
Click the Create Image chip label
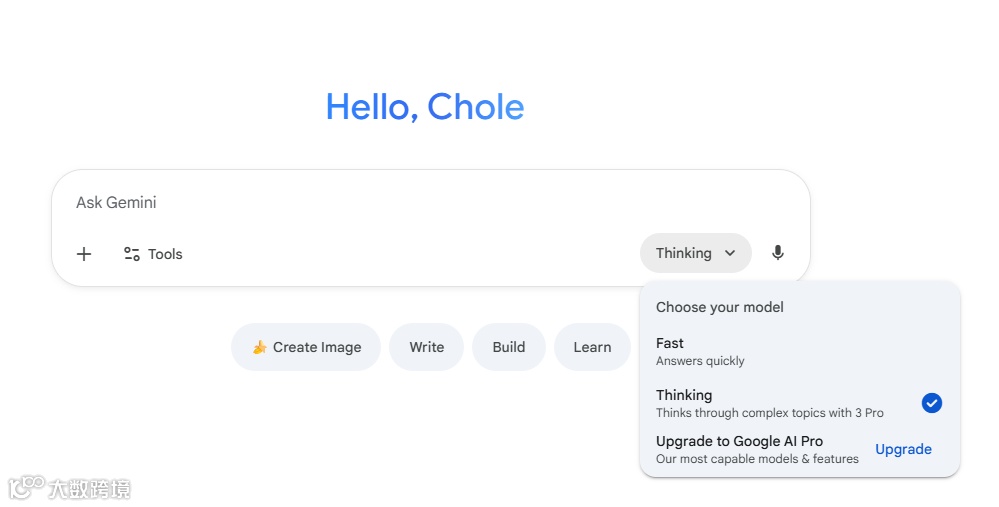(317, 347)
